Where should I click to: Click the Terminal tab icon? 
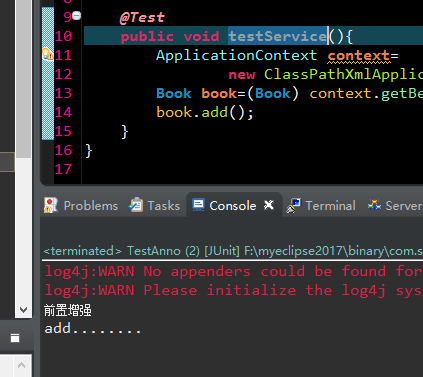tap(294, 205)
